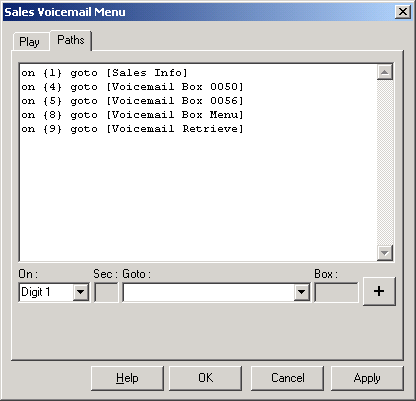This screenshot has width=416, height=401.
Task: Click the Sec input field
Action: tap(106, 292)
